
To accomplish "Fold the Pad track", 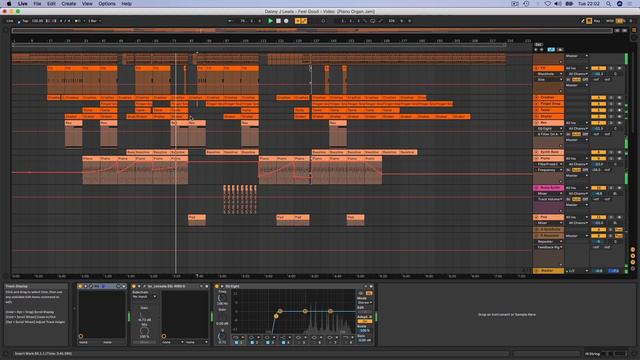I will click(536, 217).
